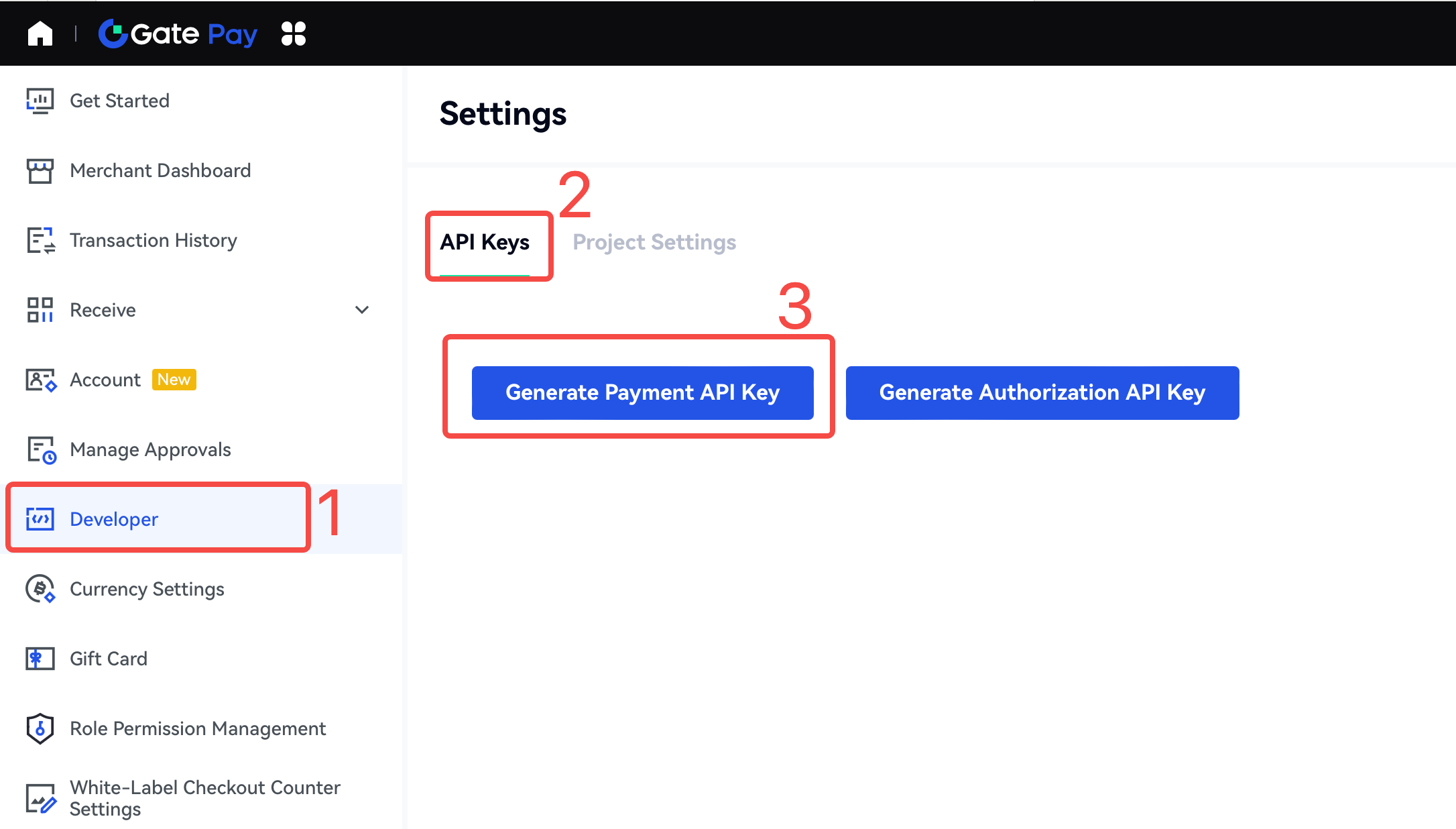Image resolution: width=1456 pixels, height=829 pixels.
Task: Open the Receive sidebar section
Action: click(x=103, y=310)
